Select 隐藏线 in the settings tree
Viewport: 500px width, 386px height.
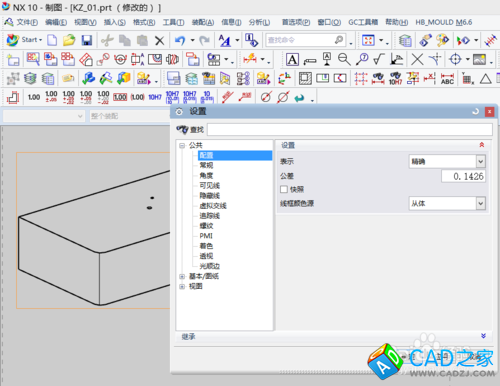(210, 196)
